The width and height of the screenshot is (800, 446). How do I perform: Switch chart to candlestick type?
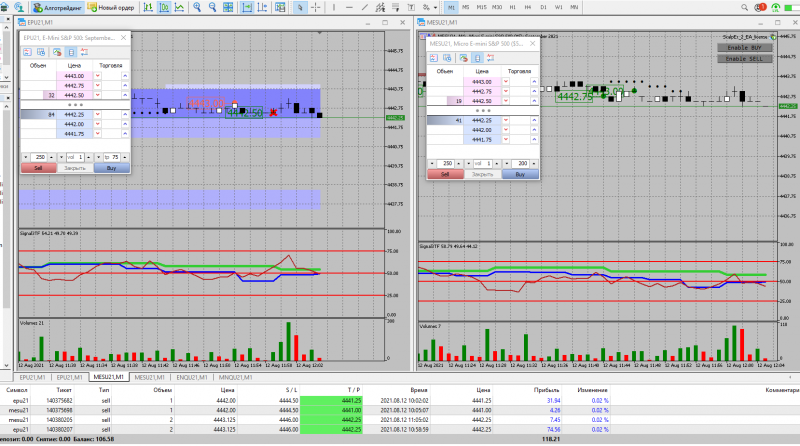164,8
